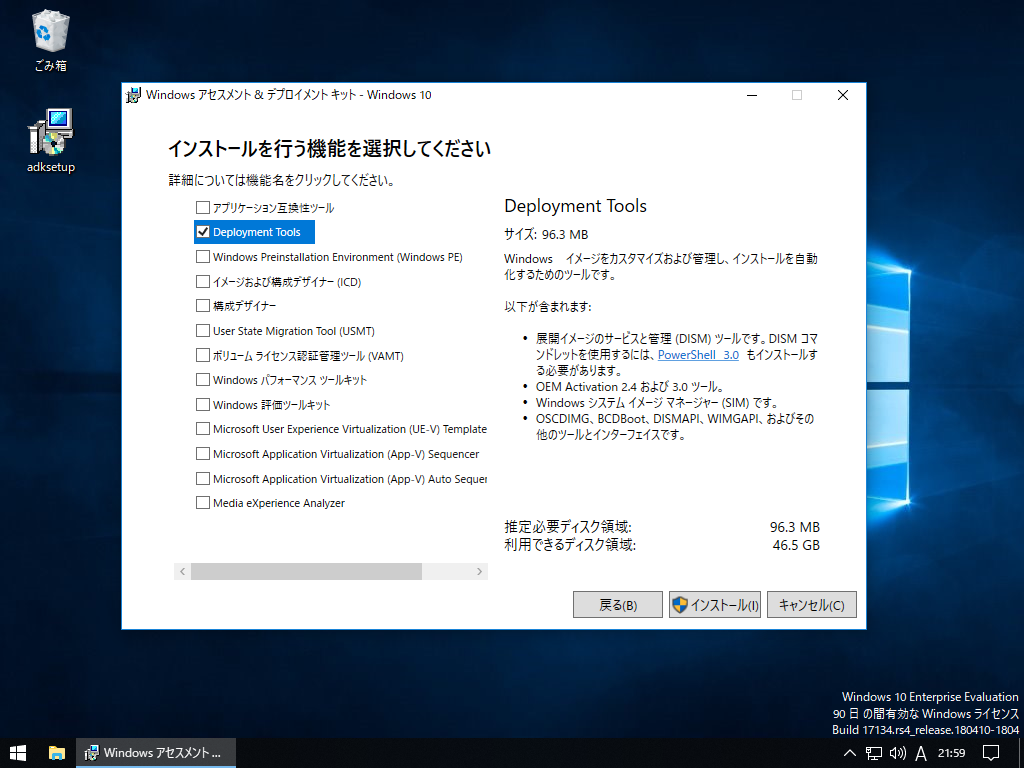Check Windows パフォーマンス ツールキット checkbox
This screenshot has width=1024, height=768.
pos(203,379)
